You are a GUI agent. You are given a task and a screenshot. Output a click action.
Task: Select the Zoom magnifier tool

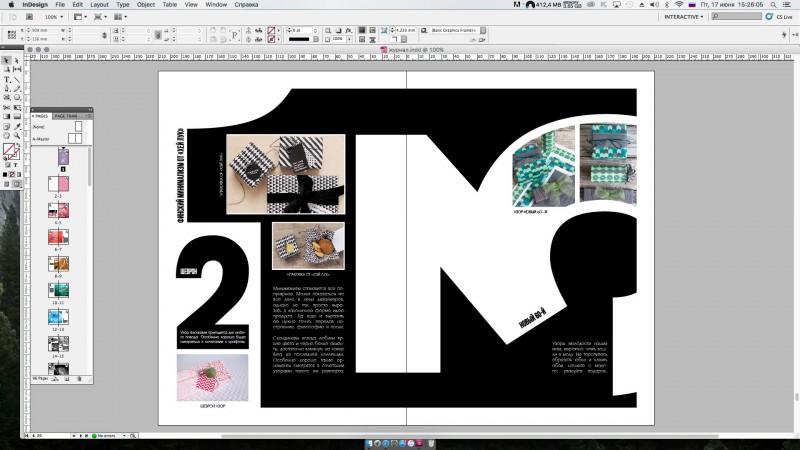click(x=16, y=135)
